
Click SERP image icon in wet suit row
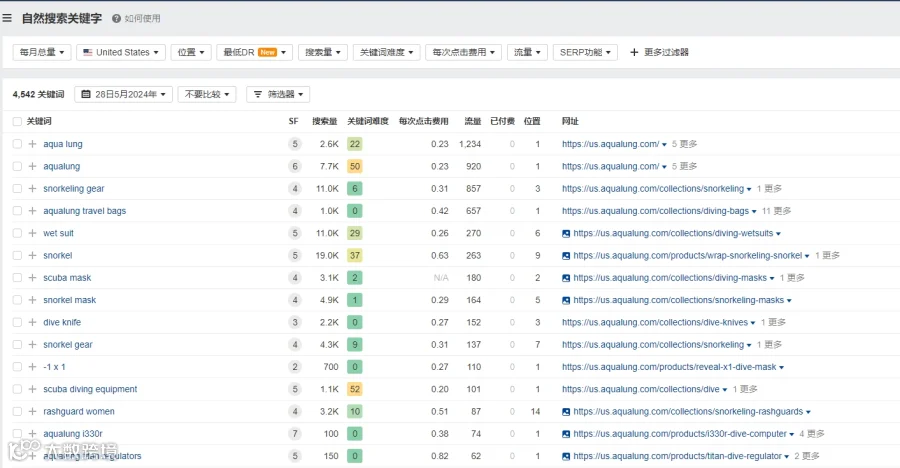[566, 234]
